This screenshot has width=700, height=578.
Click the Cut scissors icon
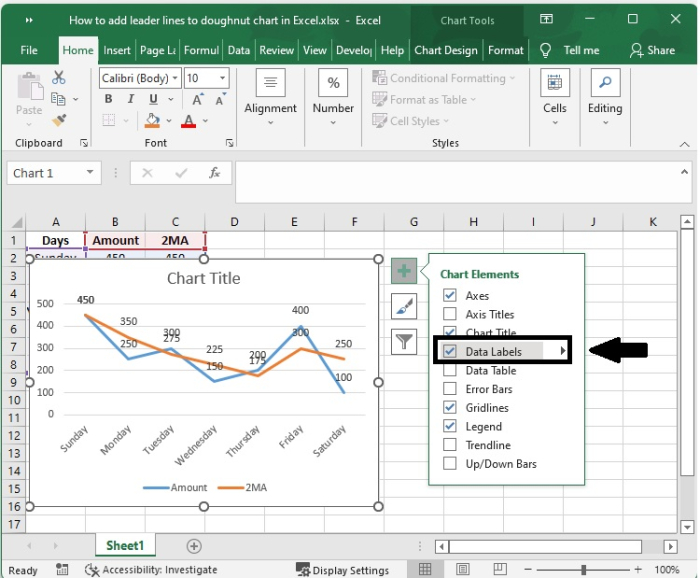pos(58,78)
